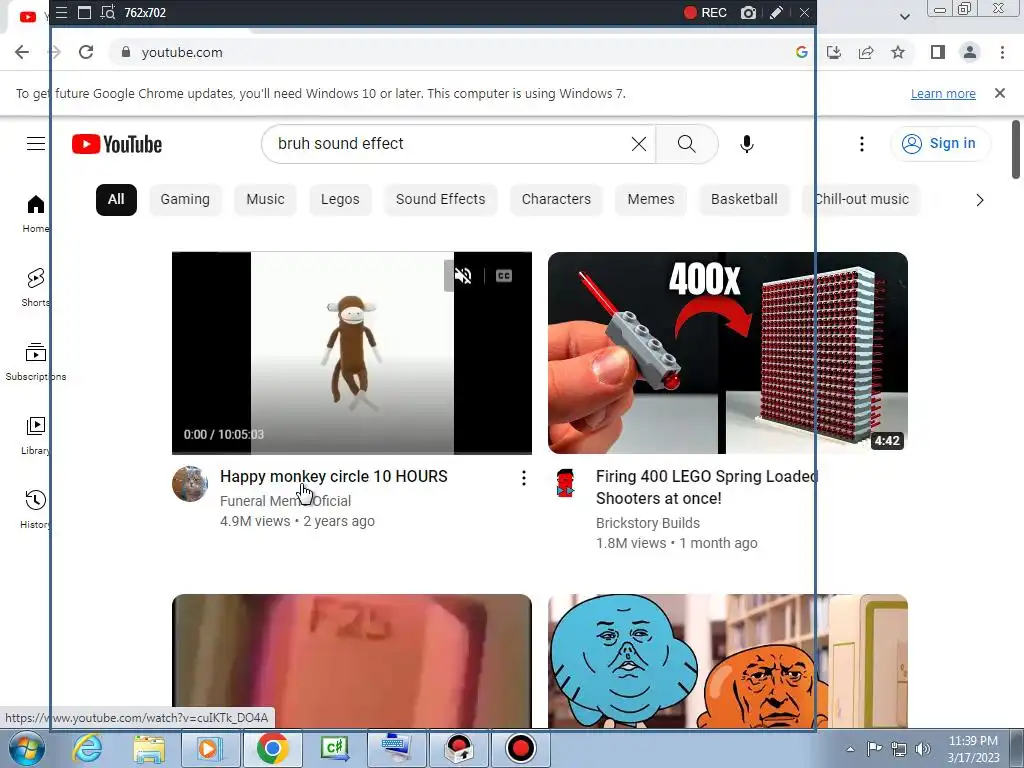Dismiss the Chrome update banner
Viewport: 1024px width, 768px height.
tap(1000, 93)
